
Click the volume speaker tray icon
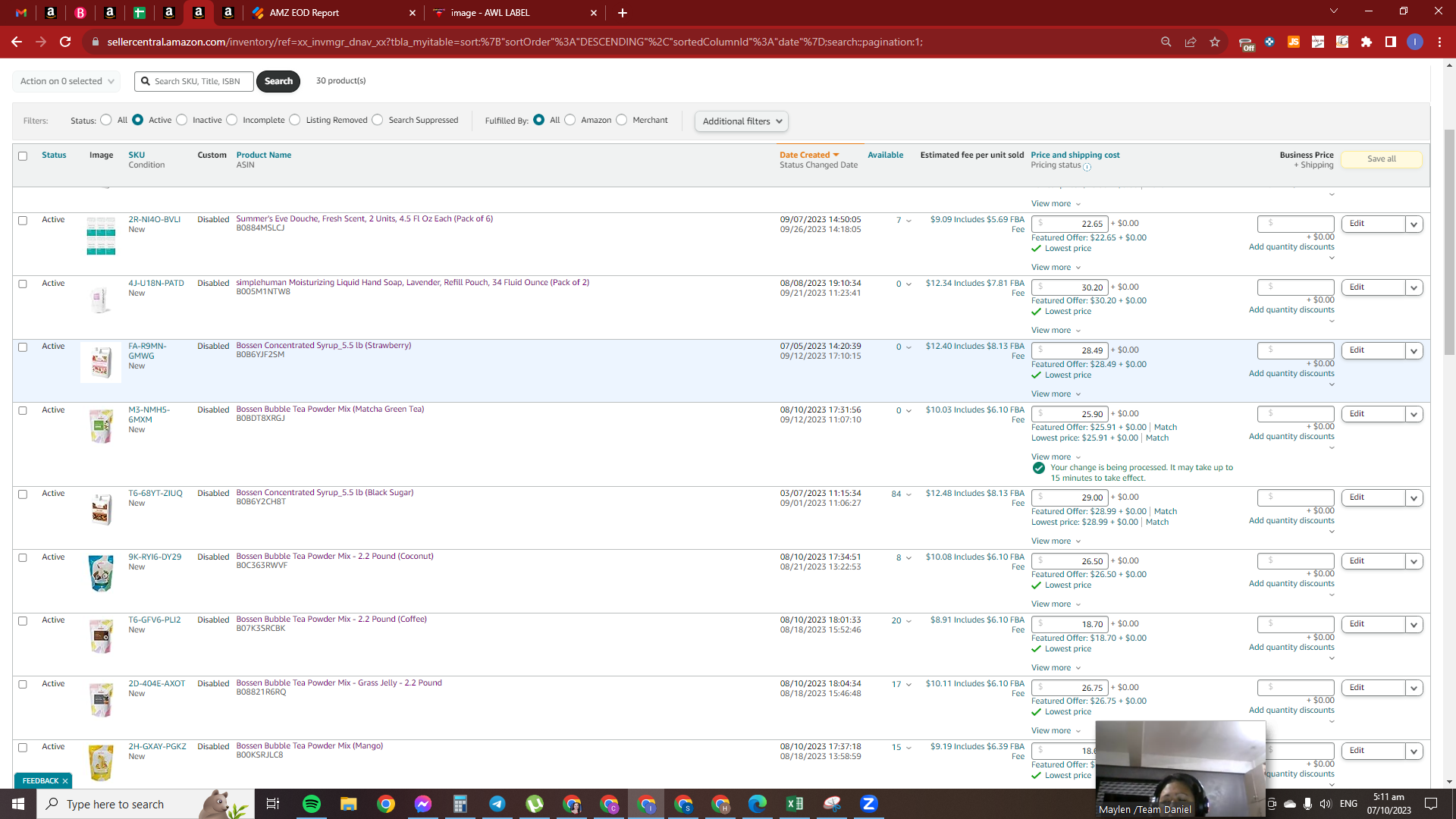(x=1325, y=804)
